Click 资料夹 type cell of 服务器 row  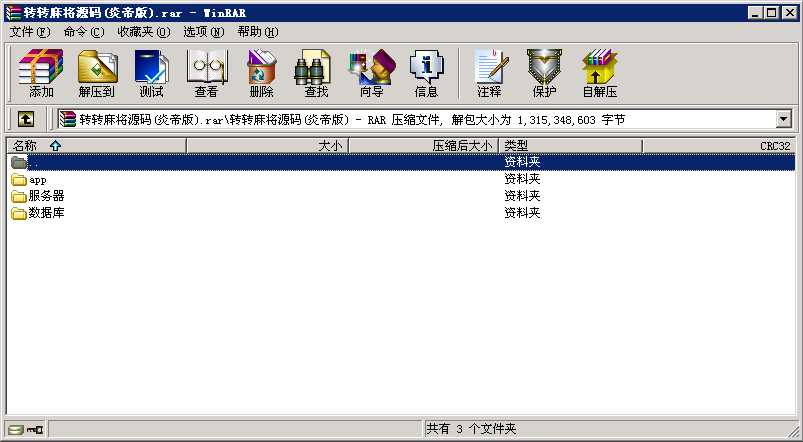tap(522, 196)
